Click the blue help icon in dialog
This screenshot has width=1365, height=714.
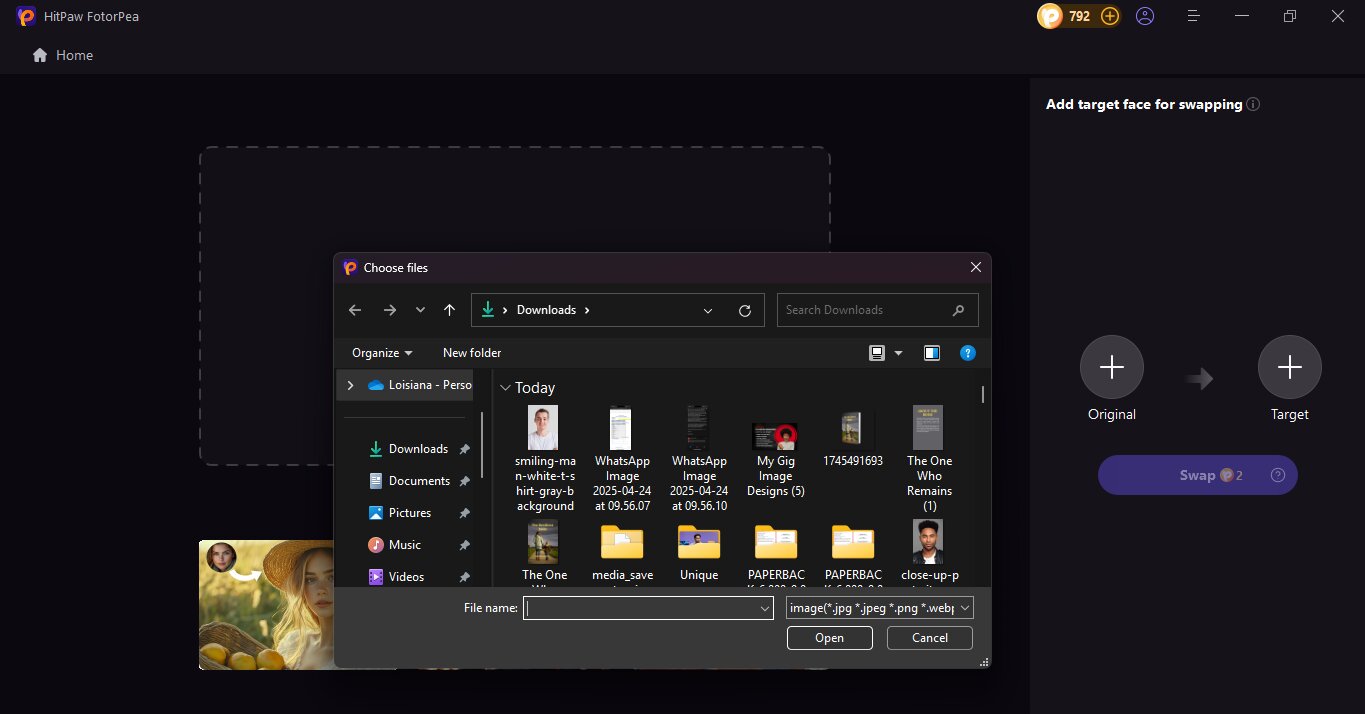[x=967, y=353]
